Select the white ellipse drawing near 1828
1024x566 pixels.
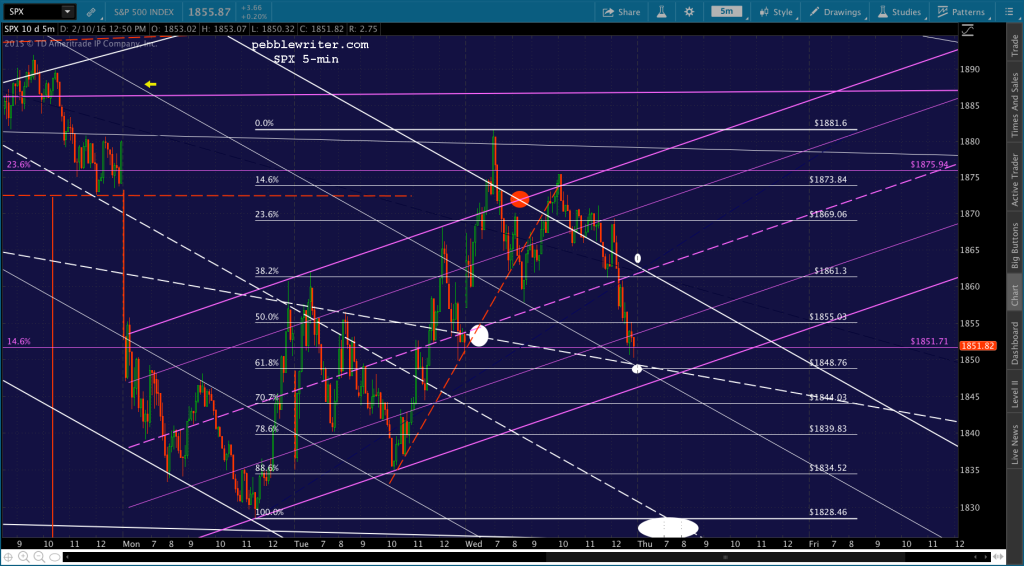click(x=668, y=527)
